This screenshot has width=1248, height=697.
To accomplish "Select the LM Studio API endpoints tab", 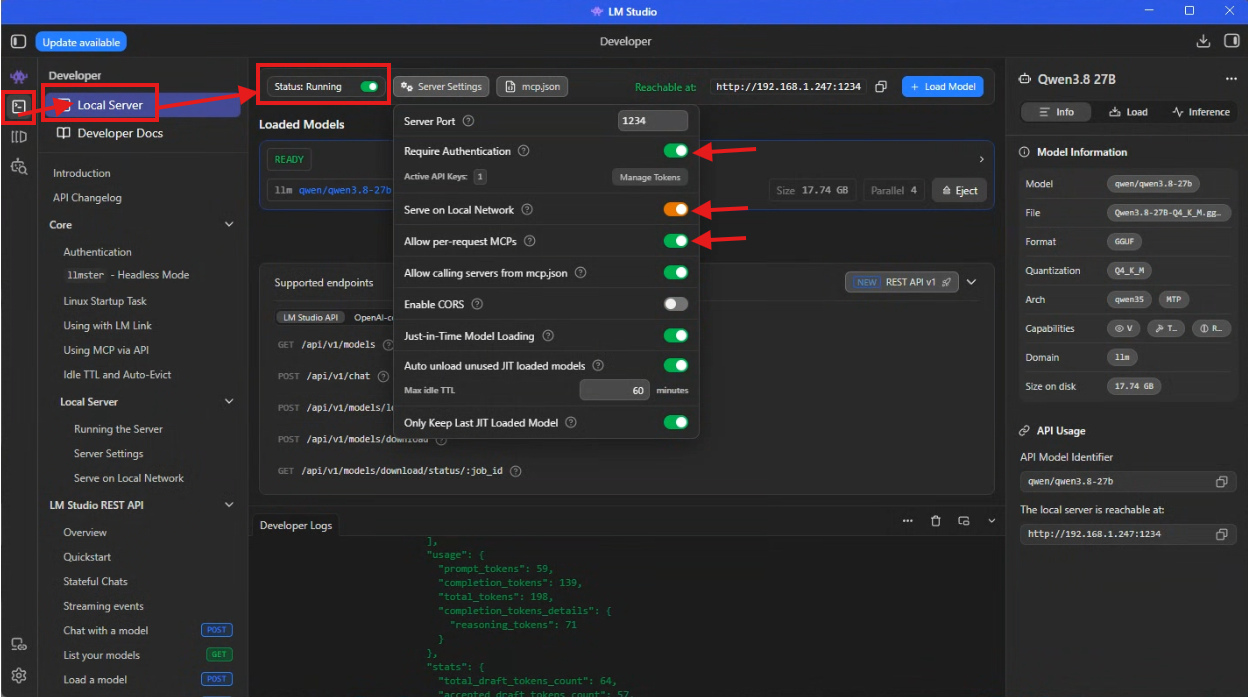I will point(312,318).
